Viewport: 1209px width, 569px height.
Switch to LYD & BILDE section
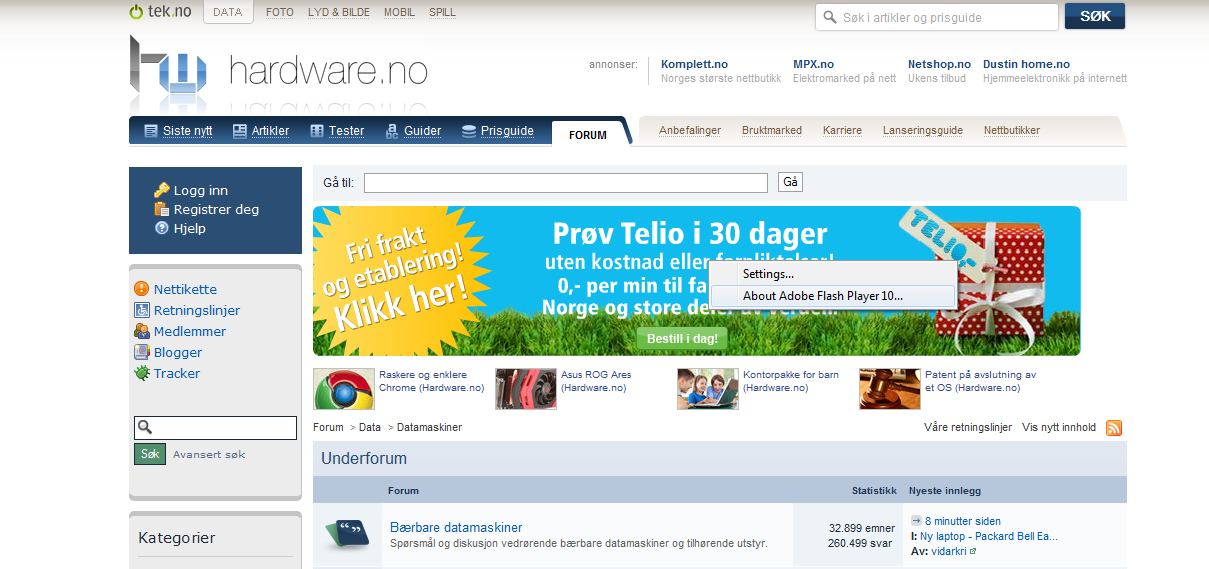[x=339, y=13]
